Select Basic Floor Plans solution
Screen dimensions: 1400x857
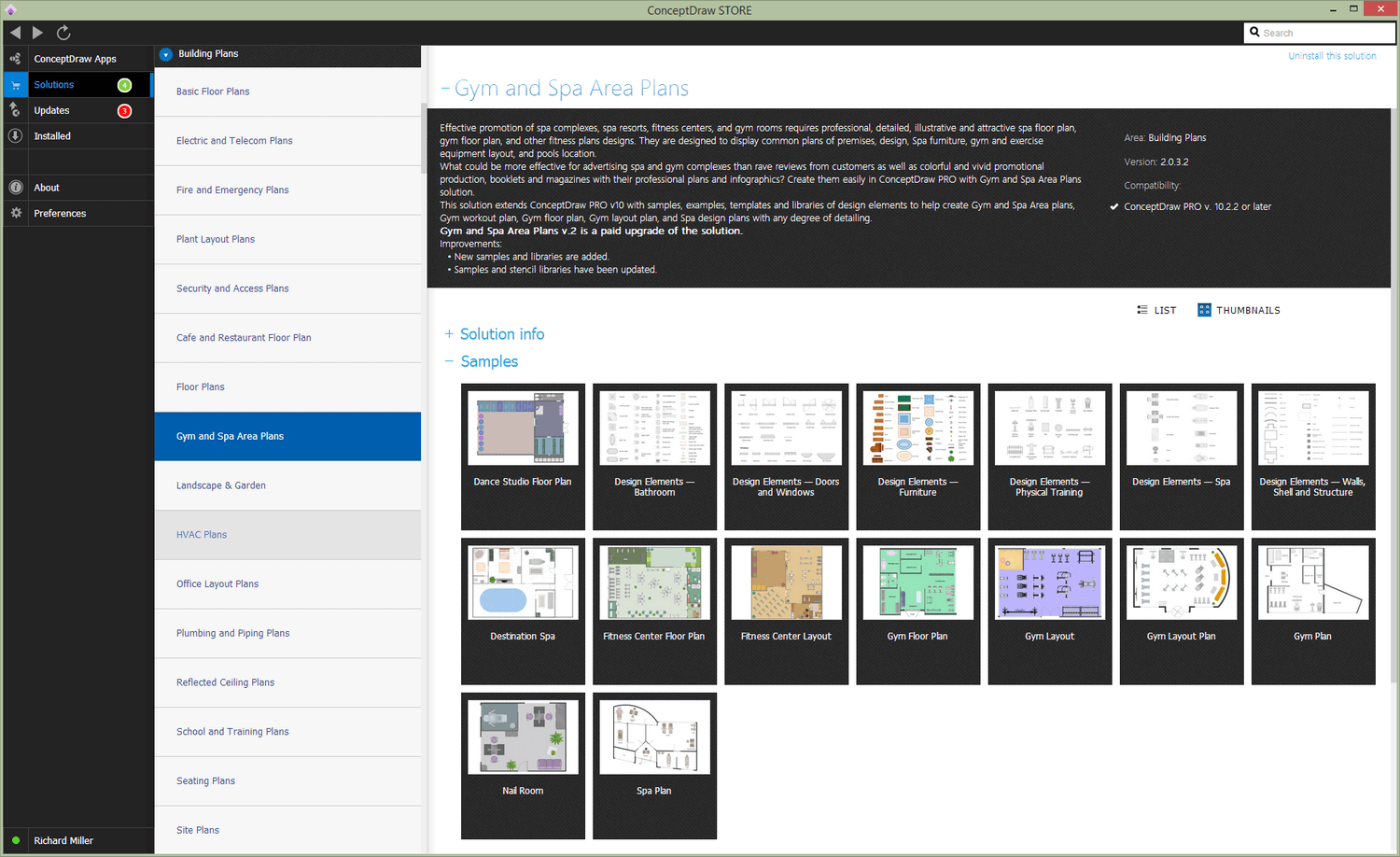287,91
